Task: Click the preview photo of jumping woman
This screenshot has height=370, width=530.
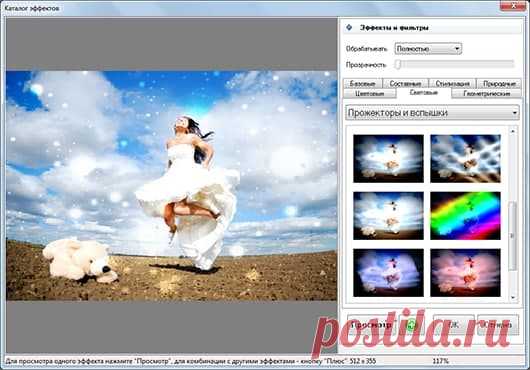Action: (x=171, y=186)
